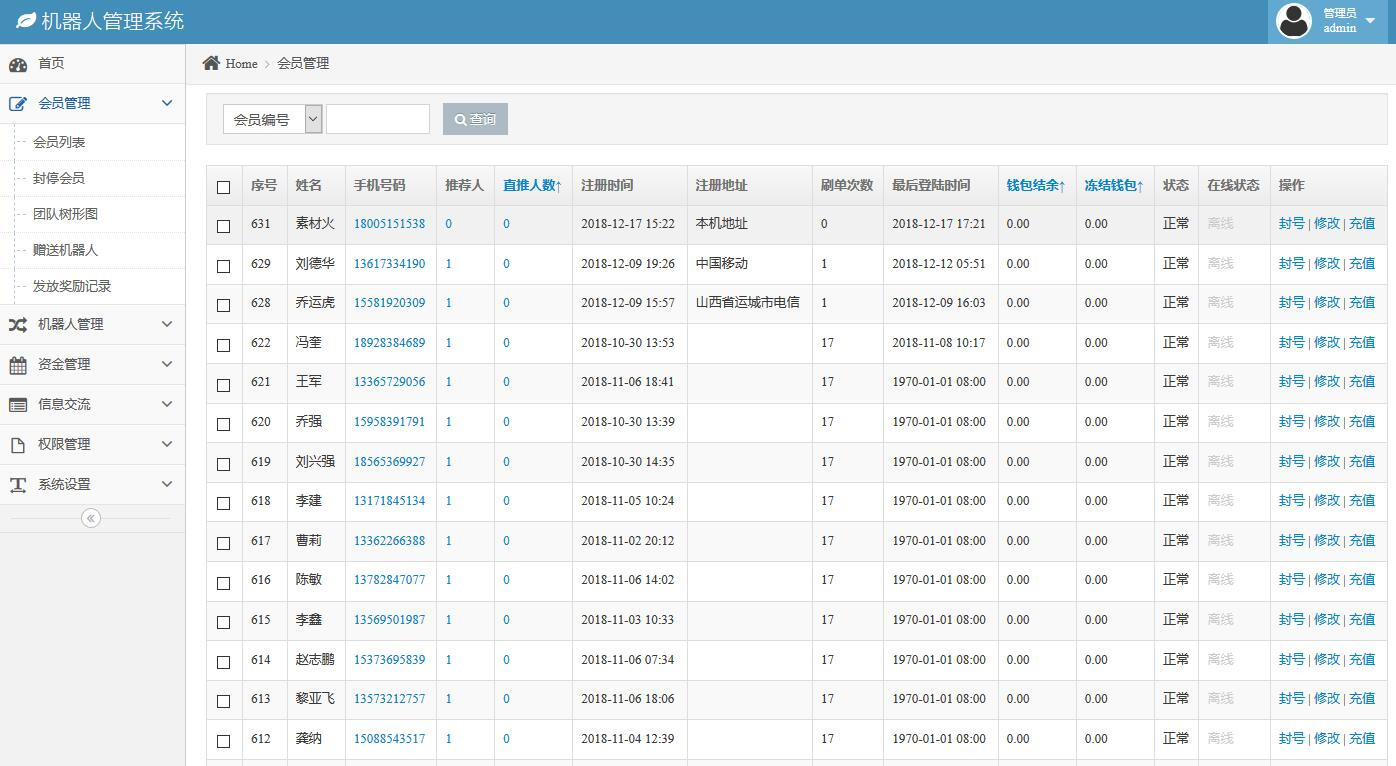Expand the 系统设置 menu chevron
The height and width of the screenshot is (766, 1396).
click(x=167, y=484)
